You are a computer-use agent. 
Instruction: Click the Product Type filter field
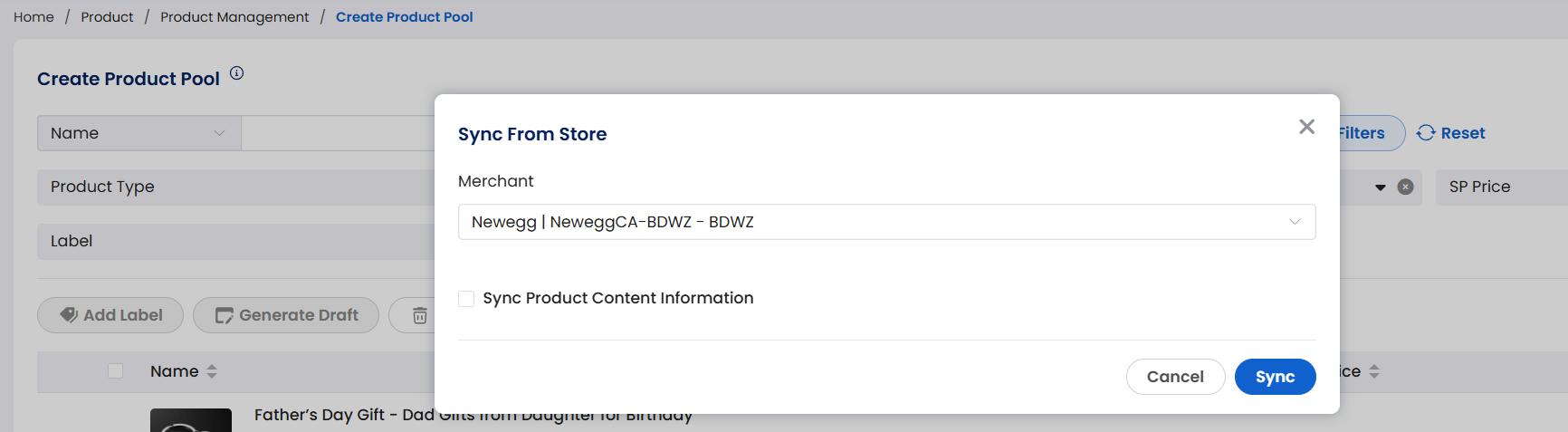point(235,187)
